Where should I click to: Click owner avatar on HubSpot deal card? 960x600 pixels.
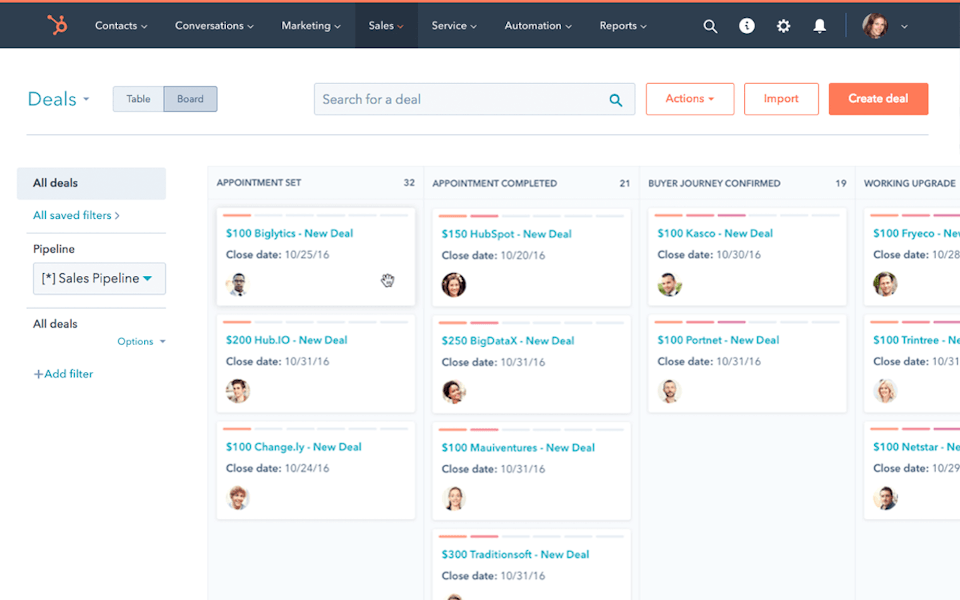pyautogui.click(x=454, y=285)
